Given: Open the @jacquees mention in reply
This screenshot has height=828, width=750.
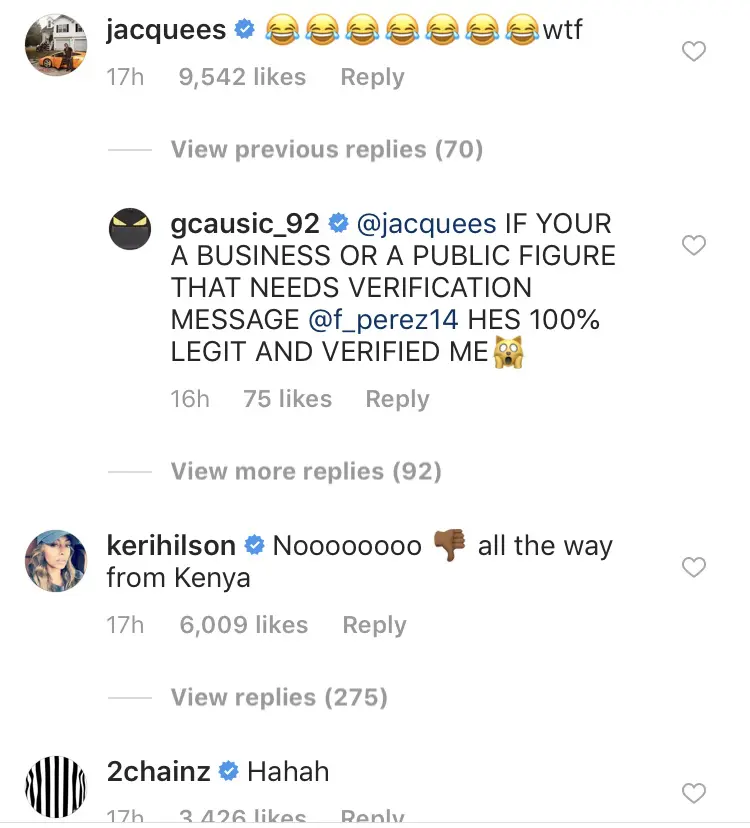Looking at the screenshot, I should click(x=426, y=223).
